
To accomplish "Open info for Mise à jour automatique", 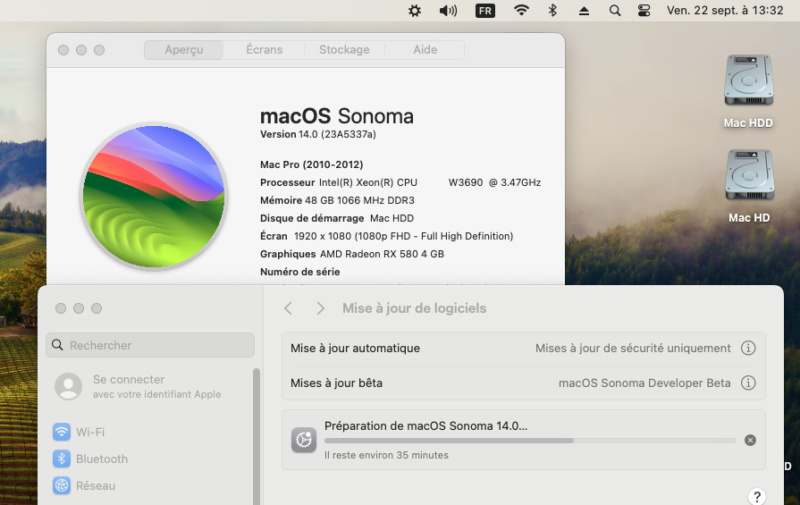I will 748,348.
